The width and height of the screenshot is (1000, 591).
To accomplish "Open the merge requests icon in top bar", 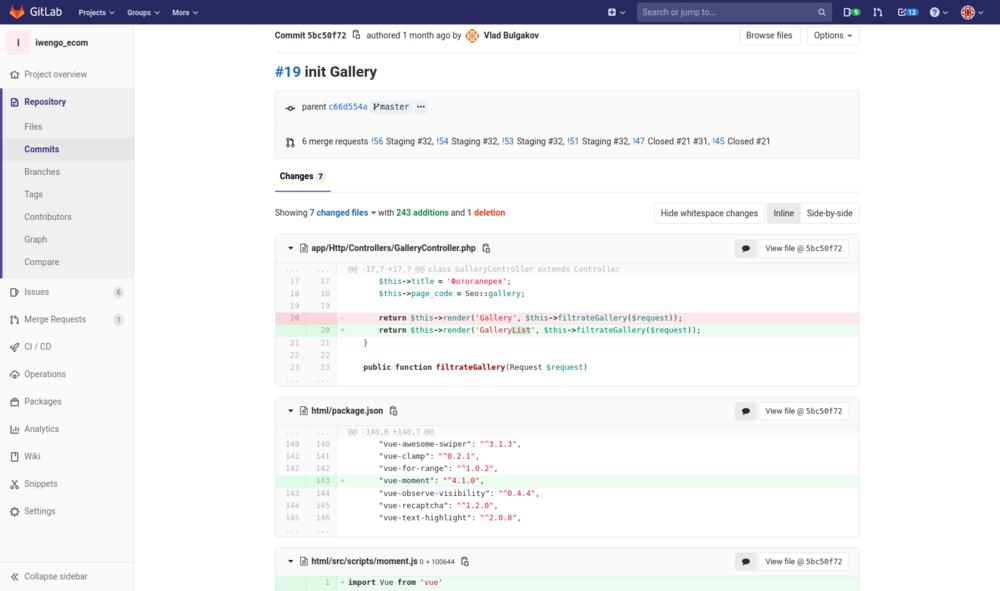I will coord(878,12).
